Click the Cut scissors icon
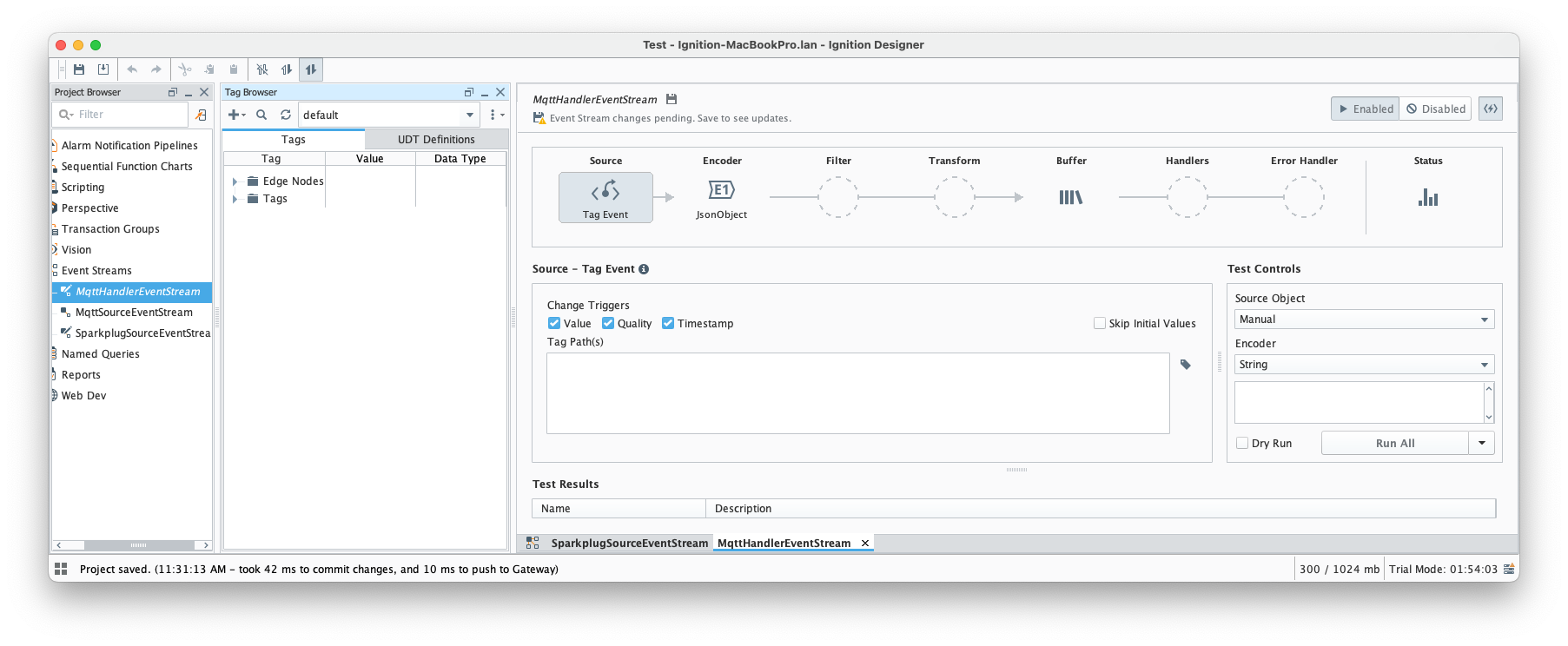Image resolution: width=1568 pixels, height=646 pixels. (185, 69)
